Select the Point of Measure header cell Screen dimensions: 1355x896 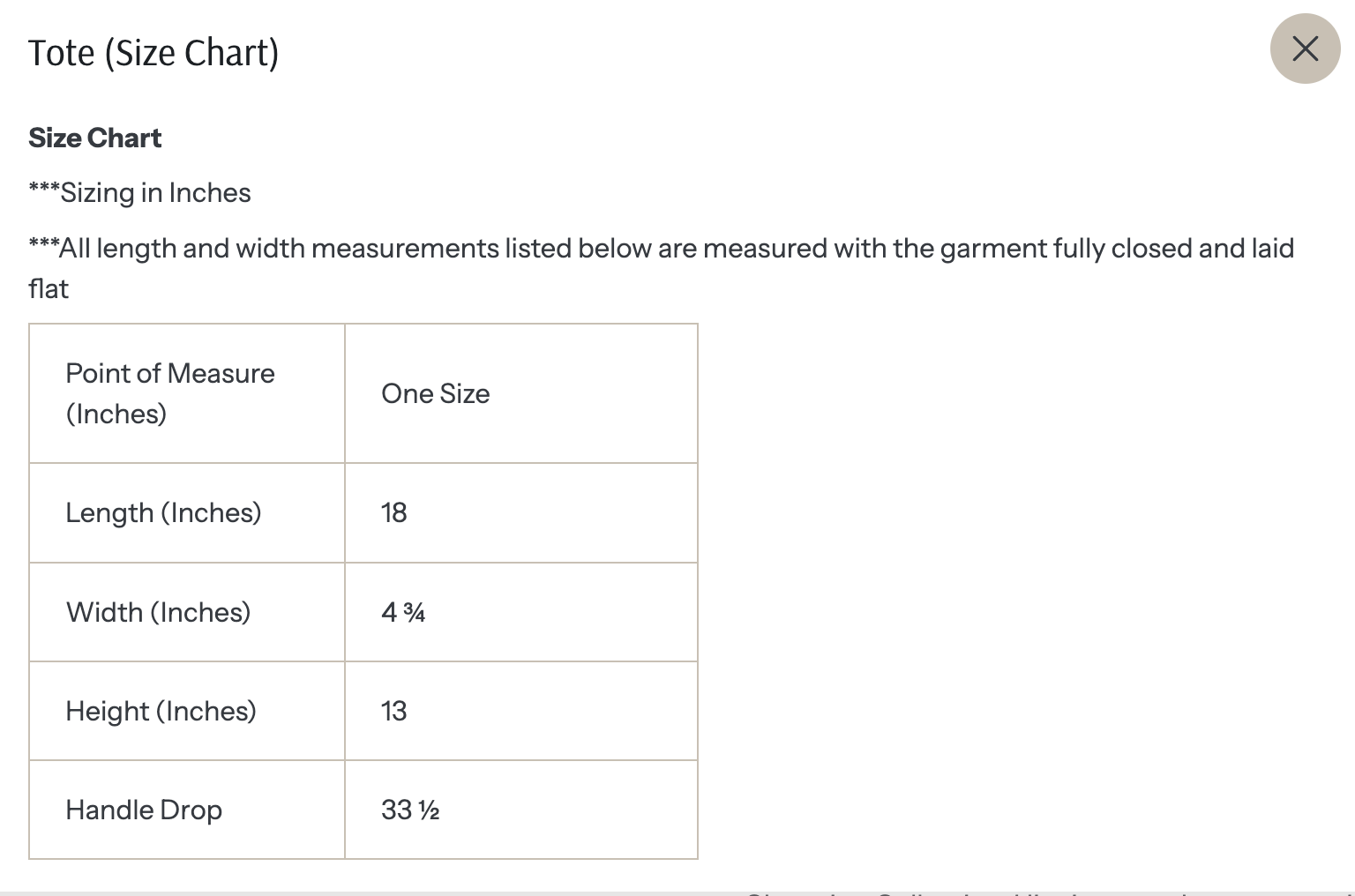click(x=187, y=393)
